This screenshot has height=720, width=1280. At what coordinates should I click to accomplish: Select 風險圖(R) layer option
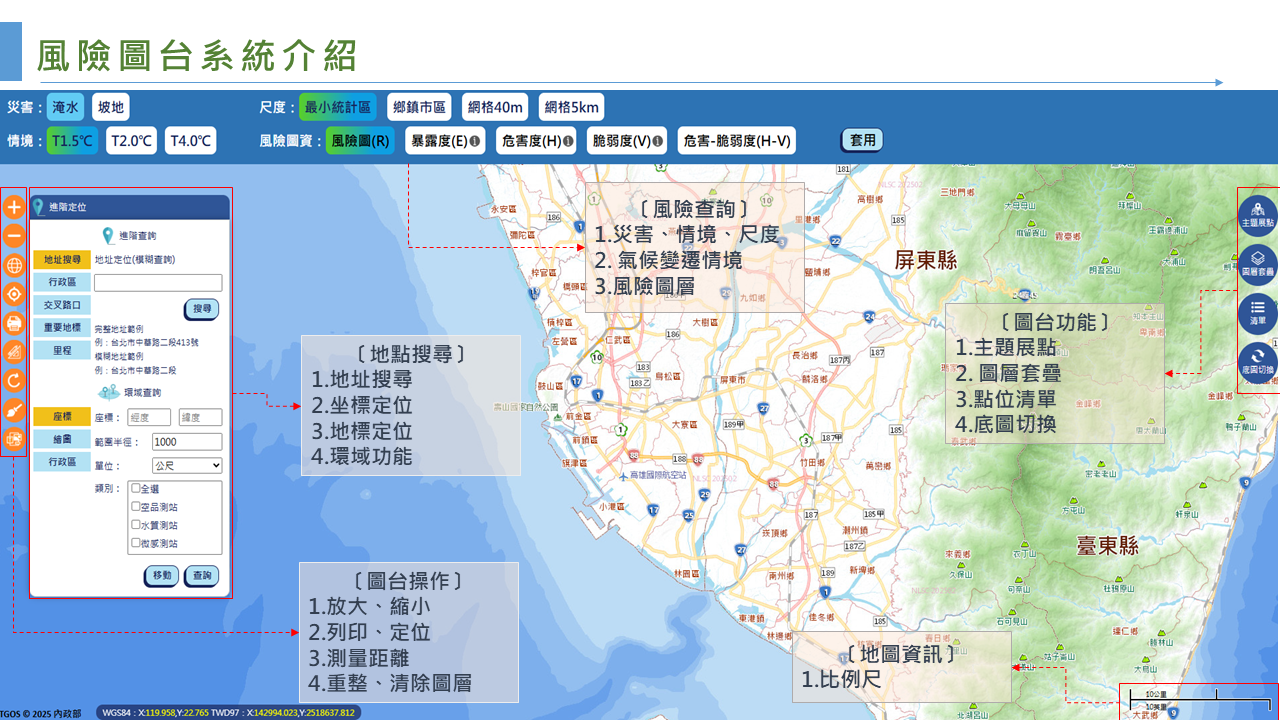(360, 141)
